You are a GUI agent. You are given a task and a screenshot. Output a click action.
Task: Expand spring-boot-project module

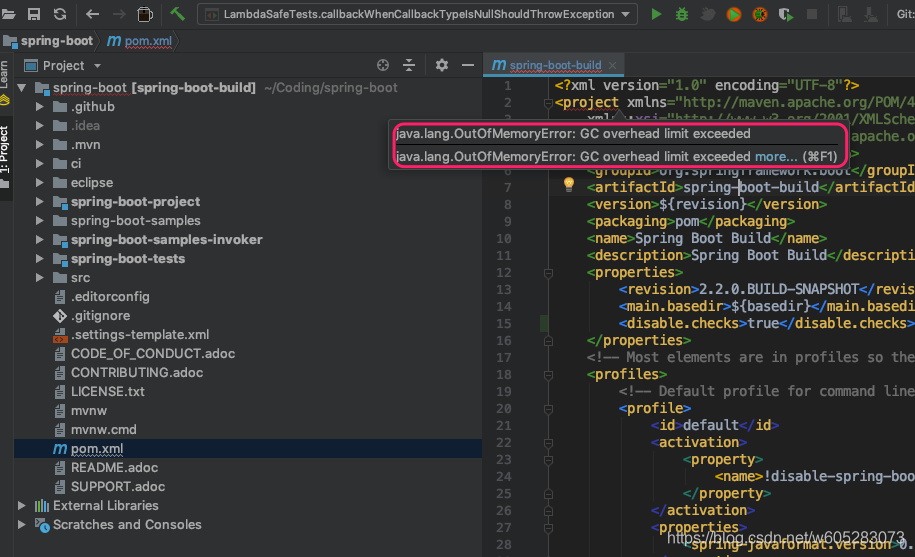pos(40,202)
